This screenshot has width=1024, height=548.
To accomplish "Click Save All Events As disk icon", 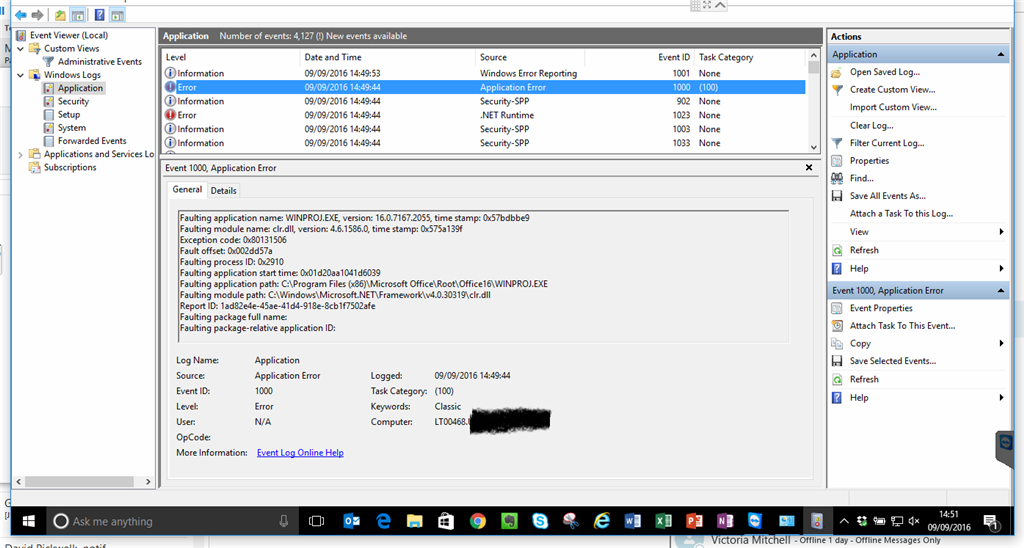I will [837, 196].
